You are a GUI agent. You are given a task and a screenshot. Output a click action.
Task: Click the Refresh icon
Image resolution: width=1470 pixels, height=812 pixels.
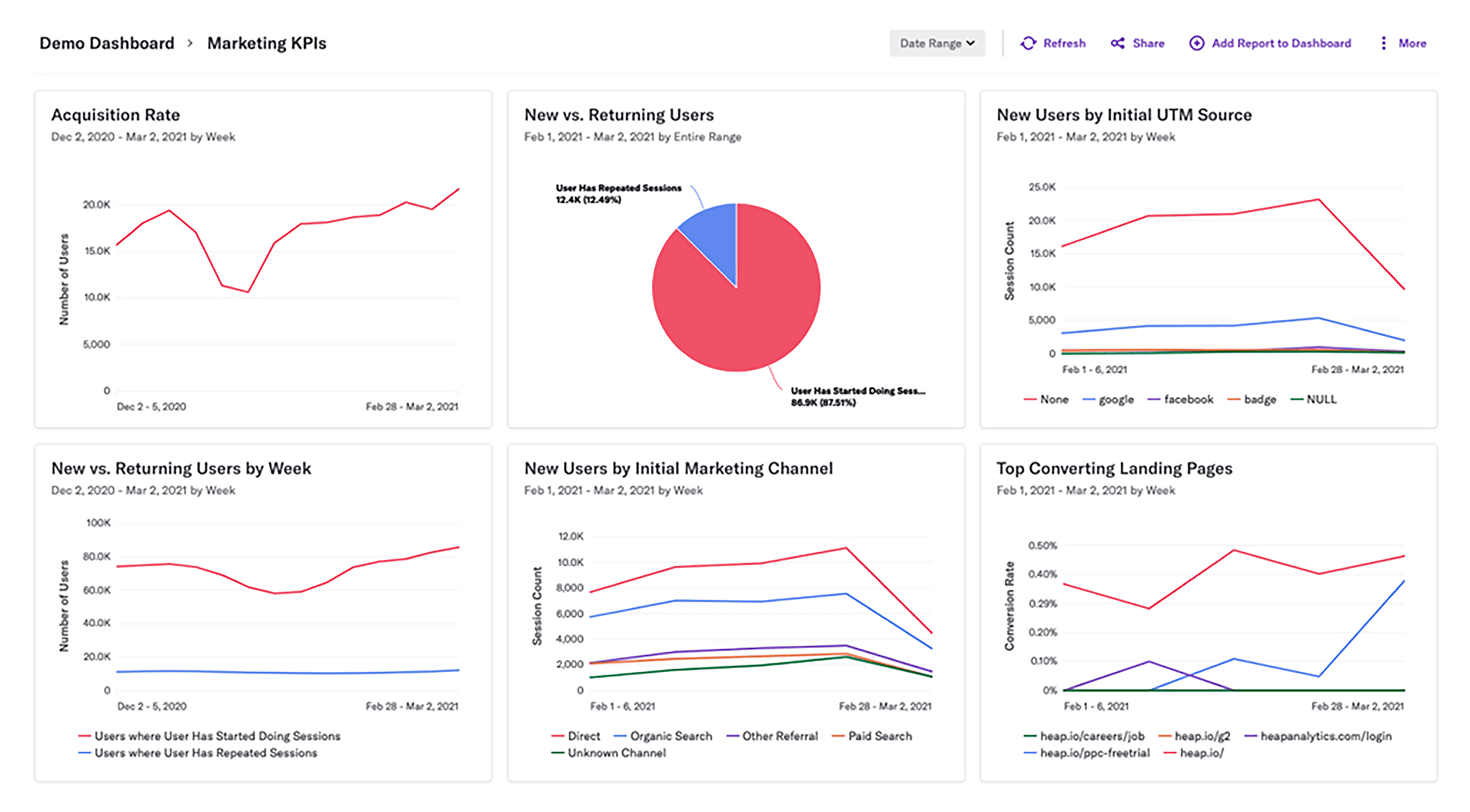(1029, 43)
